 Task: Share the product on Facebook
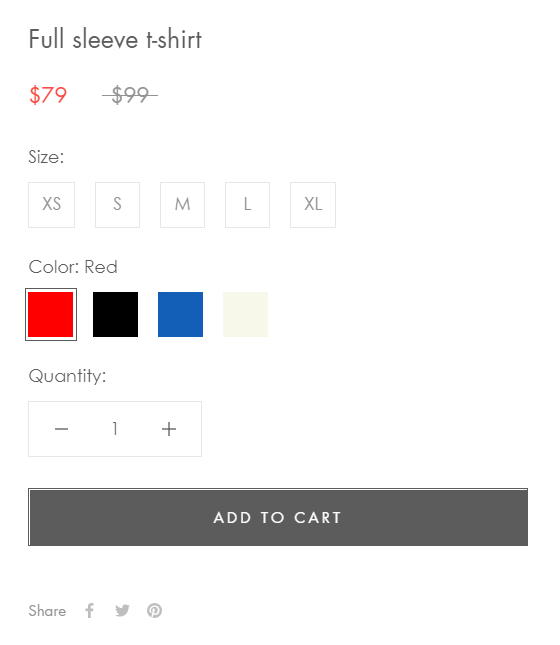click(90, 610)
